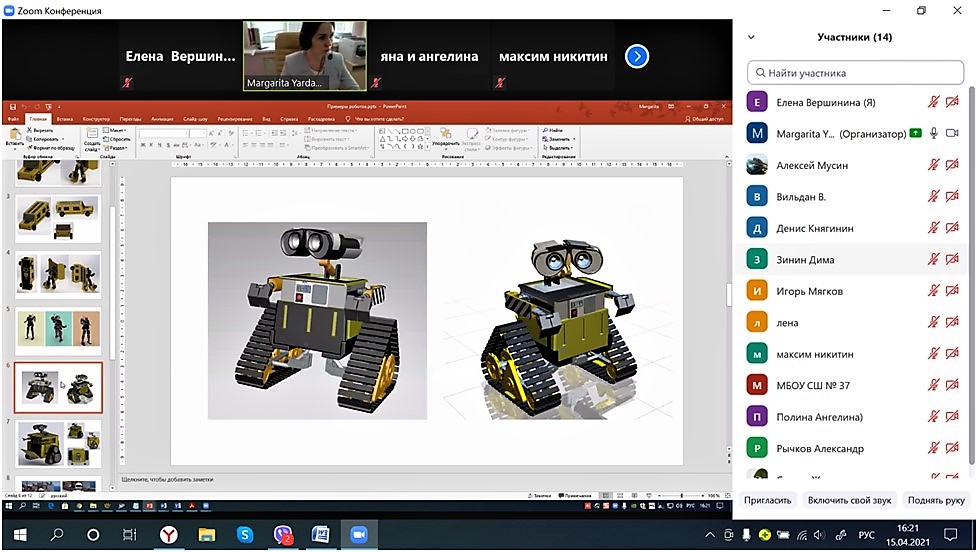This screenshot has height=552, width=978.
Task: Click muted mic icon for Елена Вершинина (Я)
Action: point(934,102)
